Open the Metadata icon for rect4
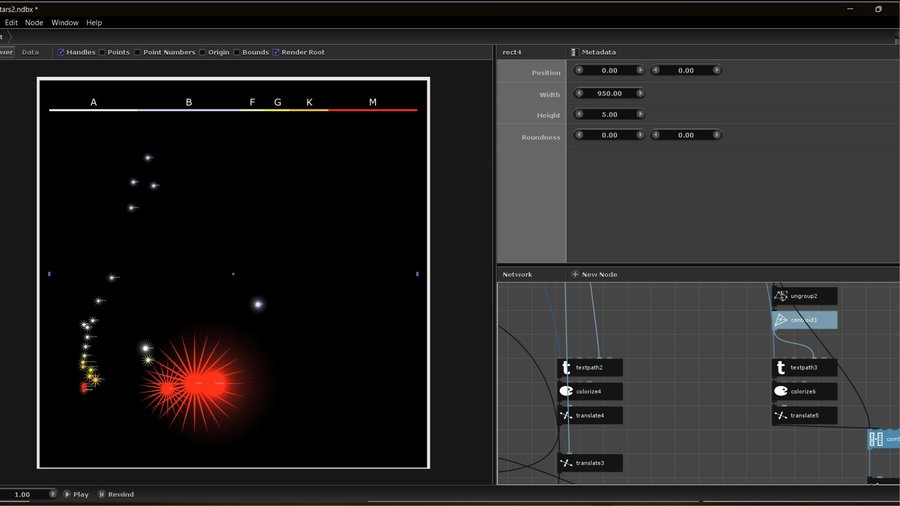This screenshot has height=506, width=900. (574, 52)
